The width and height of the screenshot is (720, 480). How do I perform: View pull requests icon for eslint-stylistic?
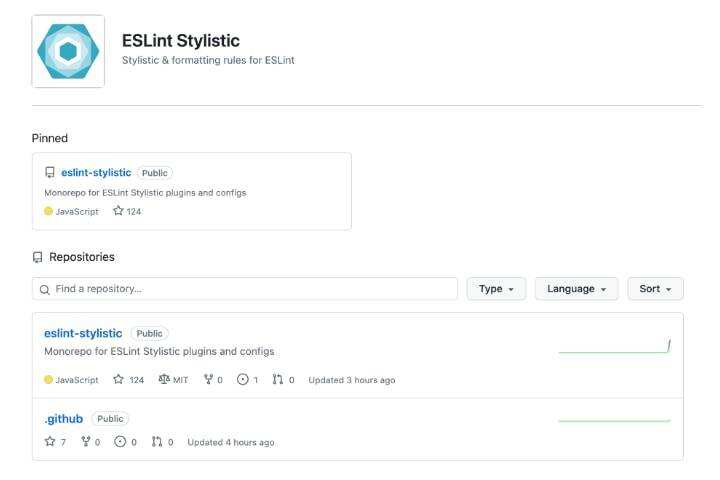tap(278, 380)
